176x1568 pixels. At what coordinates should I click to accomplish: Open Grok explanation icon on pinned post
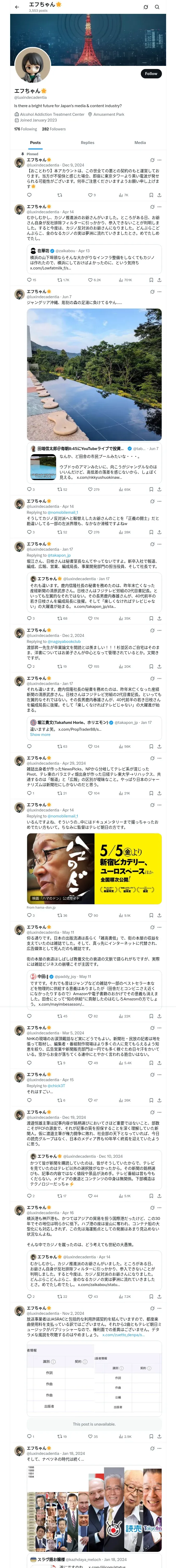tap(152, 160)
